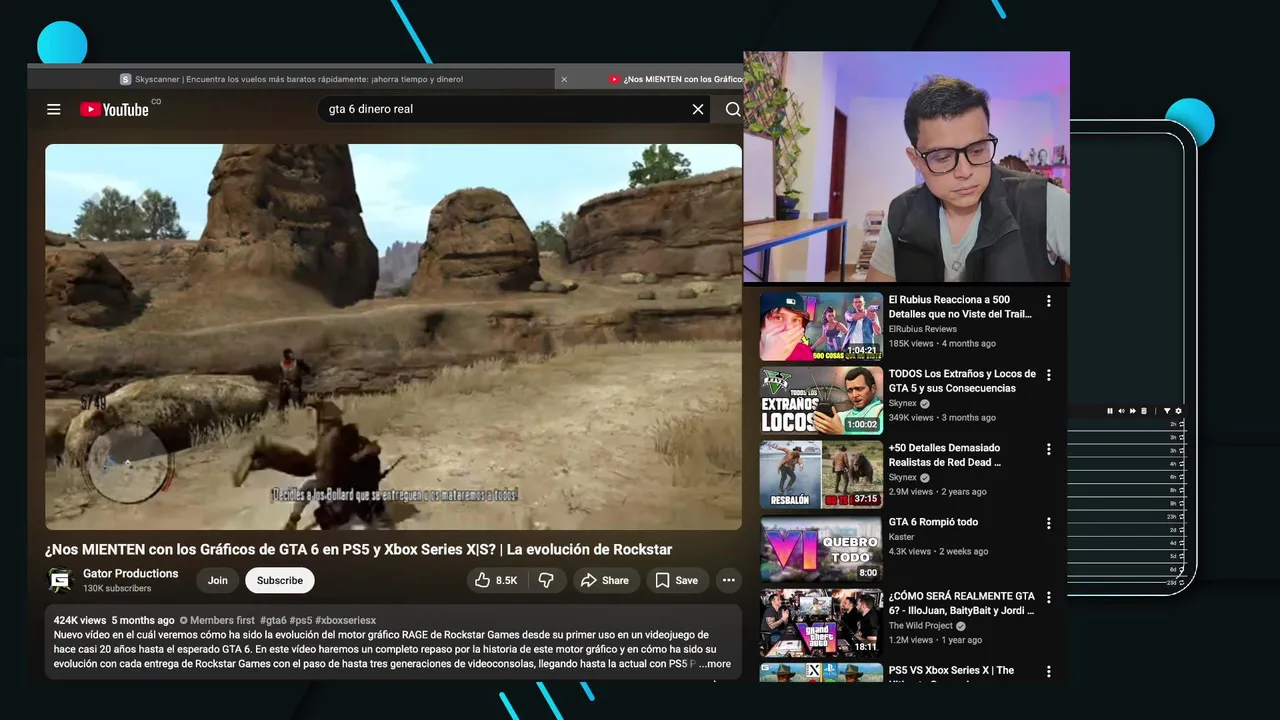Open activity feed settings gear

point(1178,411)
